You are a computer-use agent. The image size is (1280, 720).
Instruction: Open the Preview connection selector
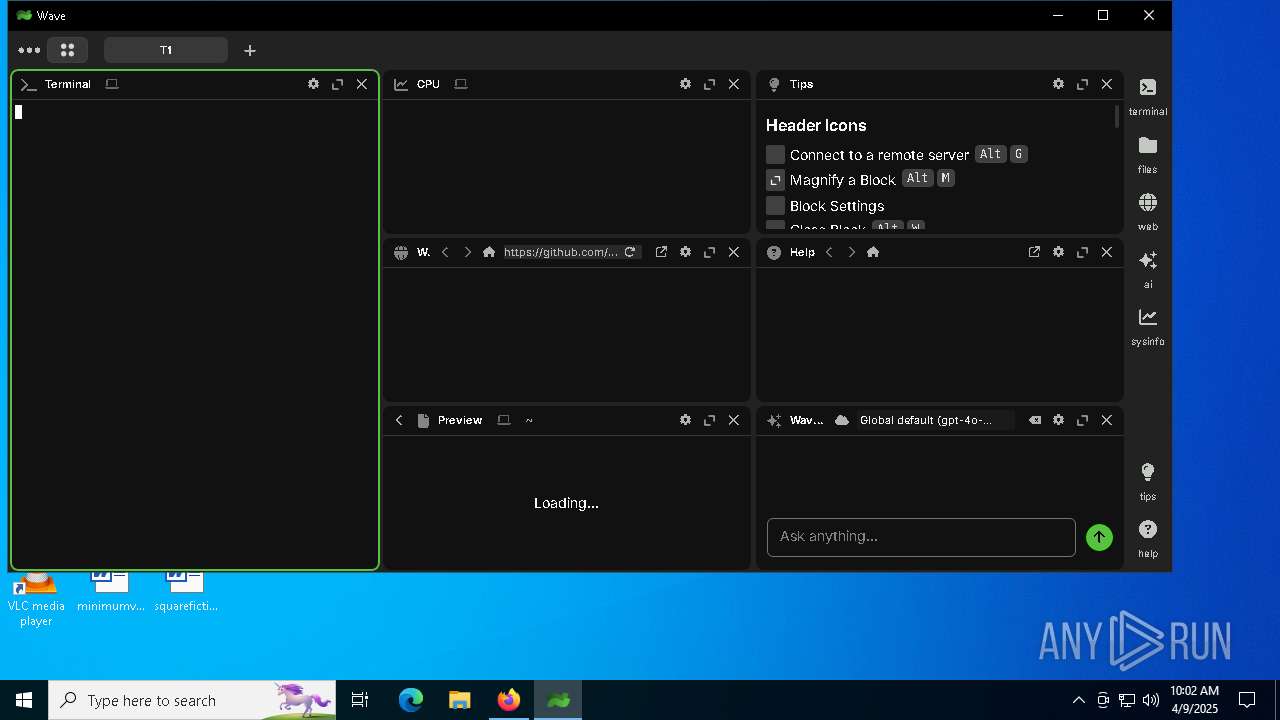pyautogui.click(x=504, y=420)
